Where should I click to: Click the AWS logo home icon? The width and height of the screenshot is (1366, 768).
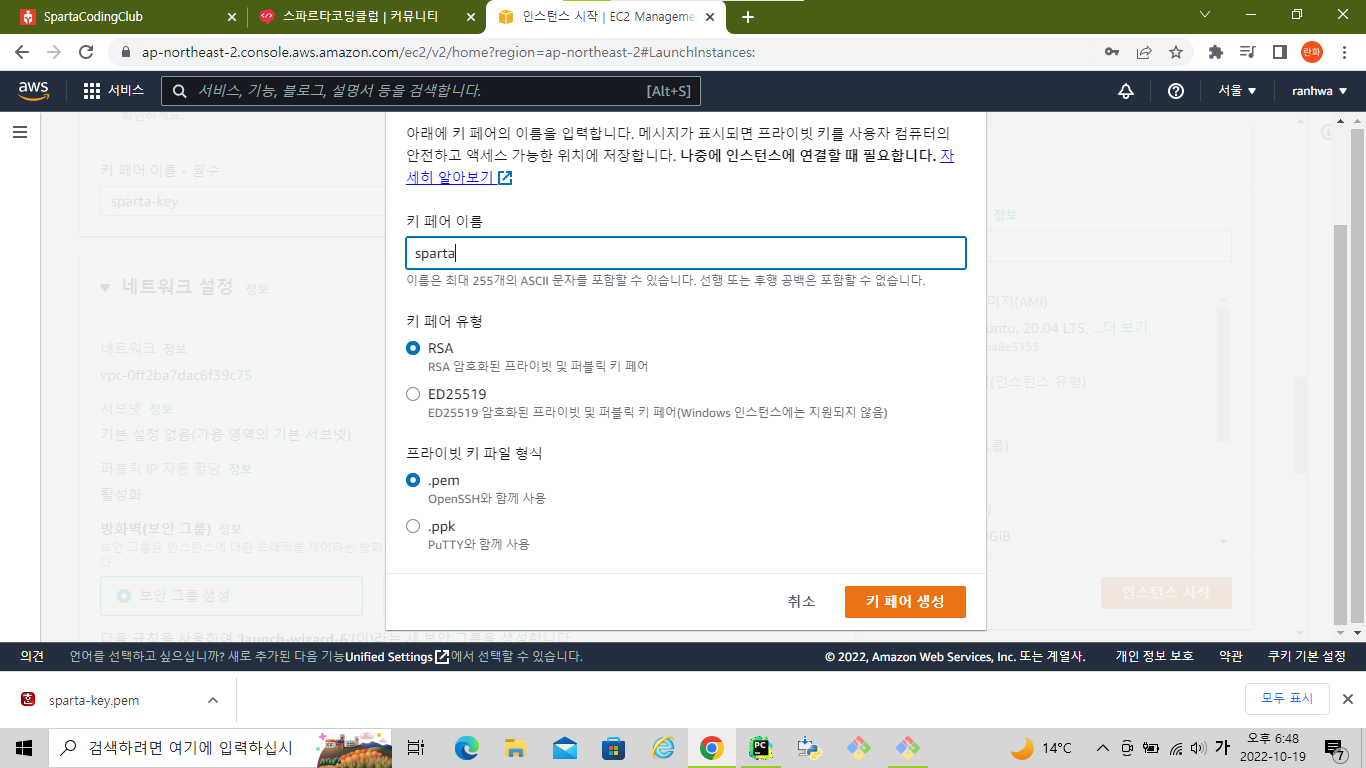(33, 91)
